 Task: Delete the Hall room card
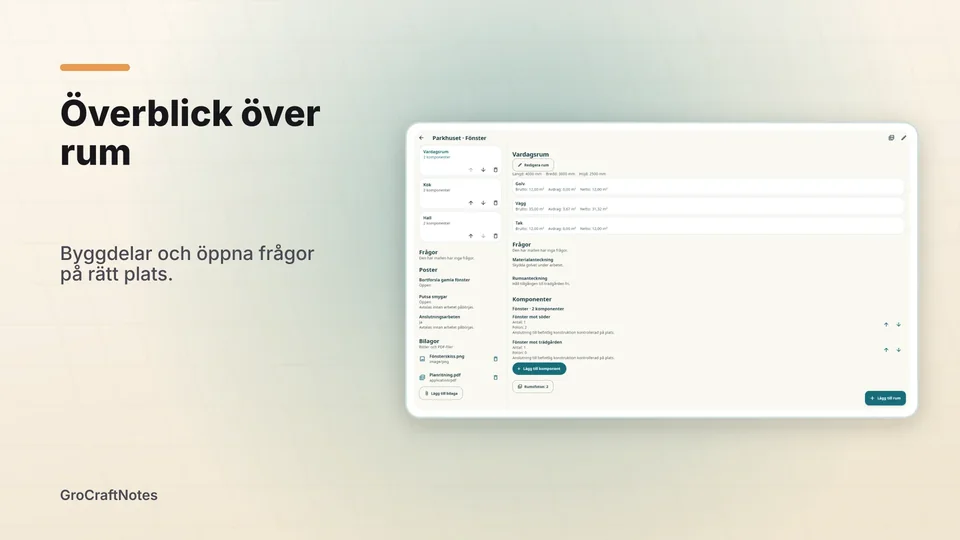pyautogui.click(x=495, y=236)
